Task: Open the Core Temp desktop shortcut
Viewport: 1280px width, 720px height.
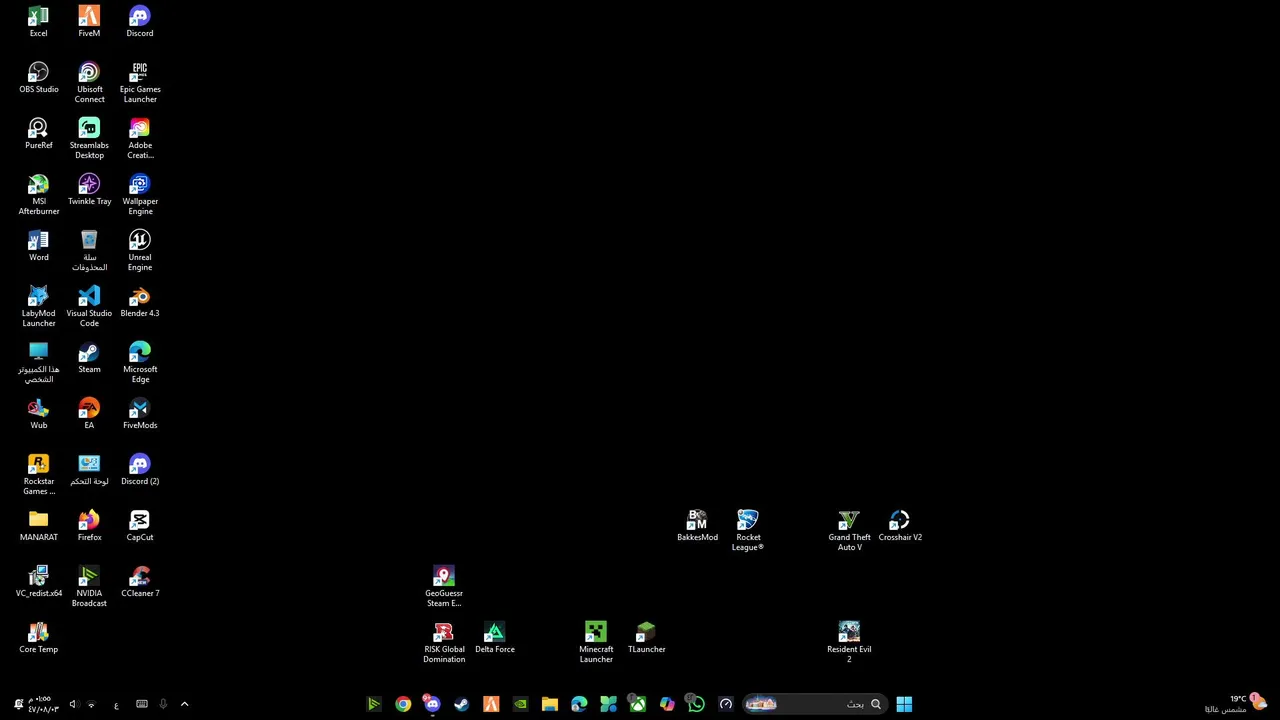Action: (38, 638)
